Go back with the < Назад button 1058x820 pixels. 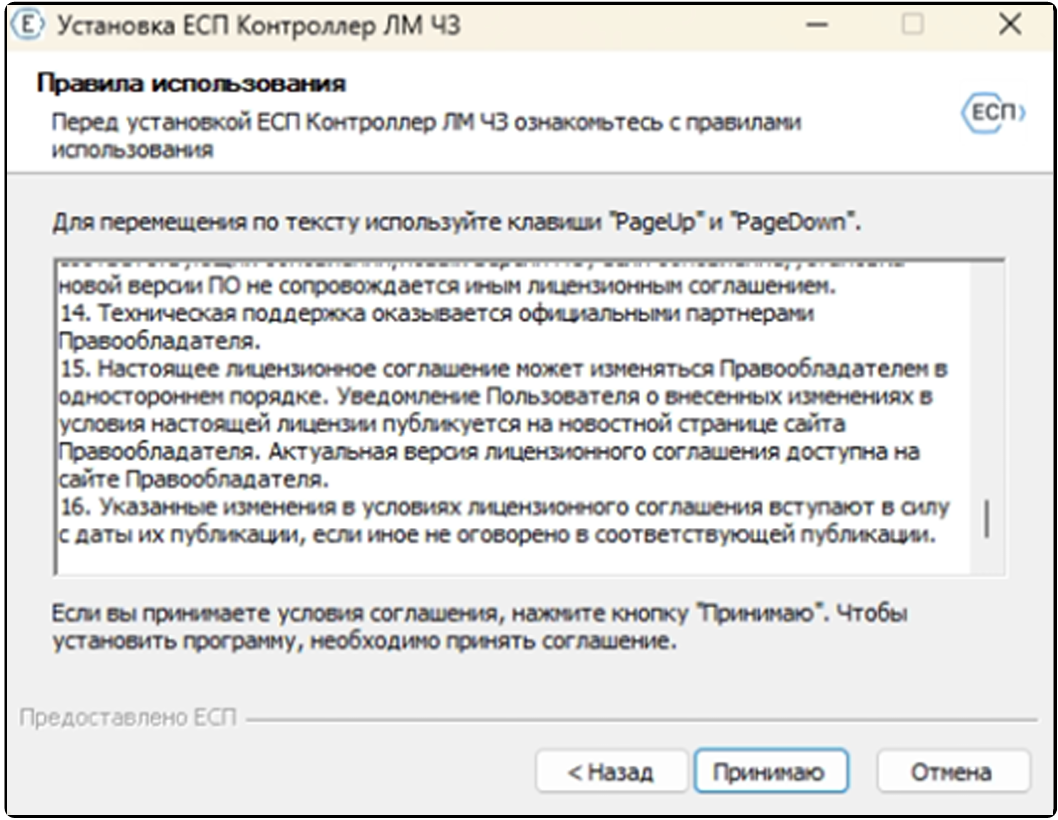coord(611,771)
